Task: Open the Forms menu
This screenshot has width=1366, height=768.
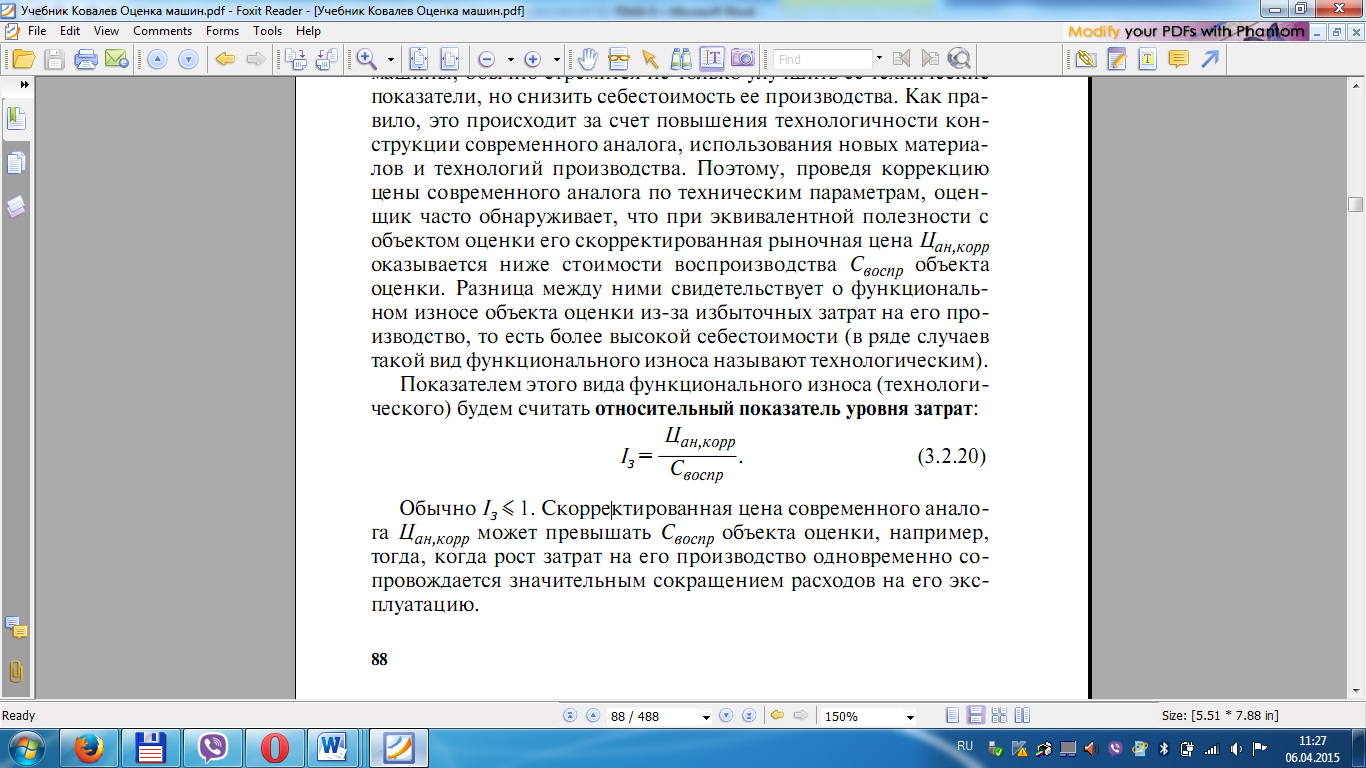Action: click(x=222, y=31)
